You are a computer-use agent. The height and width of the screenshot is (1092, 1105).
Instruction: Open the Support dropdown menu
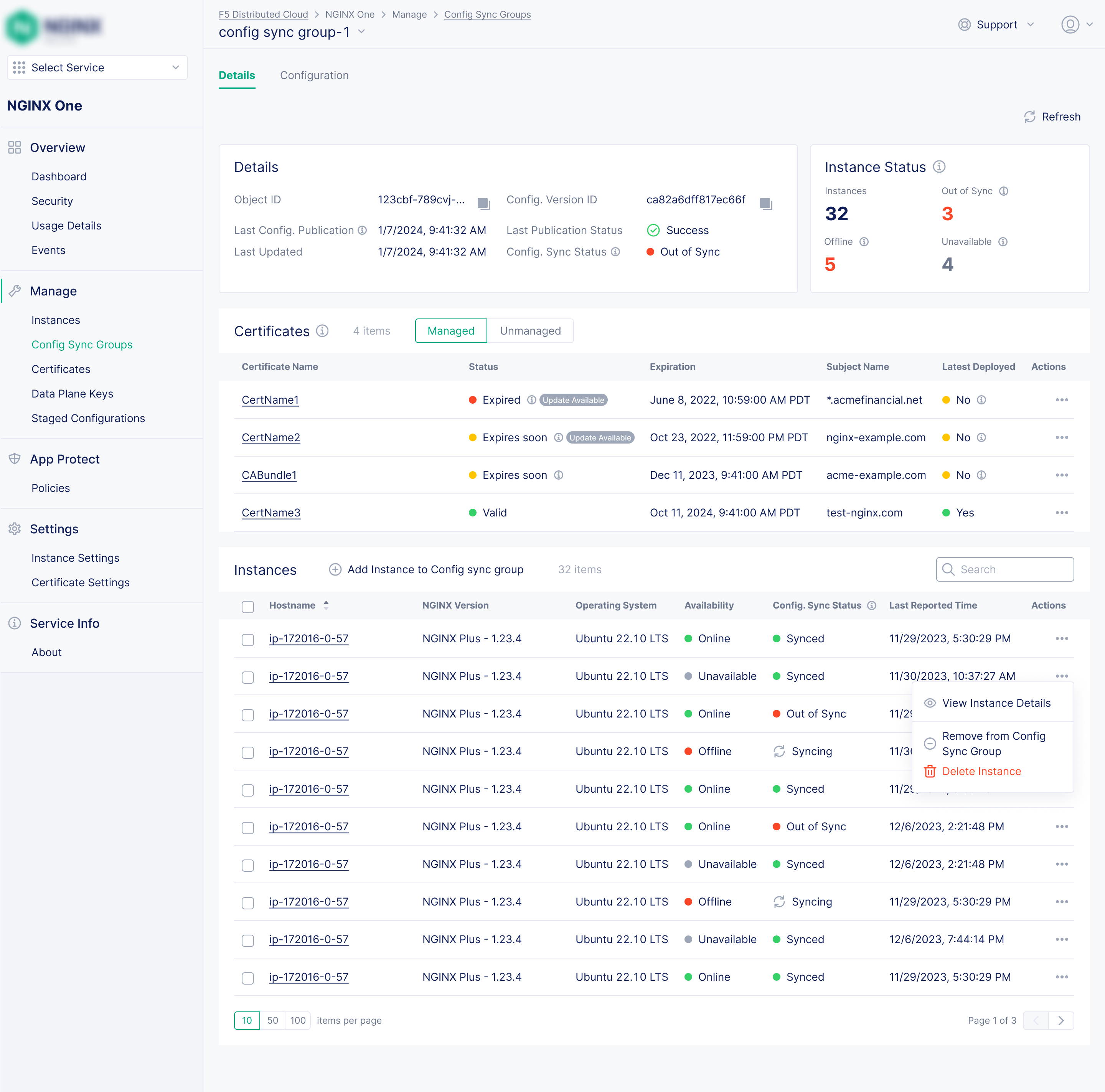click(x=996, y=25)
